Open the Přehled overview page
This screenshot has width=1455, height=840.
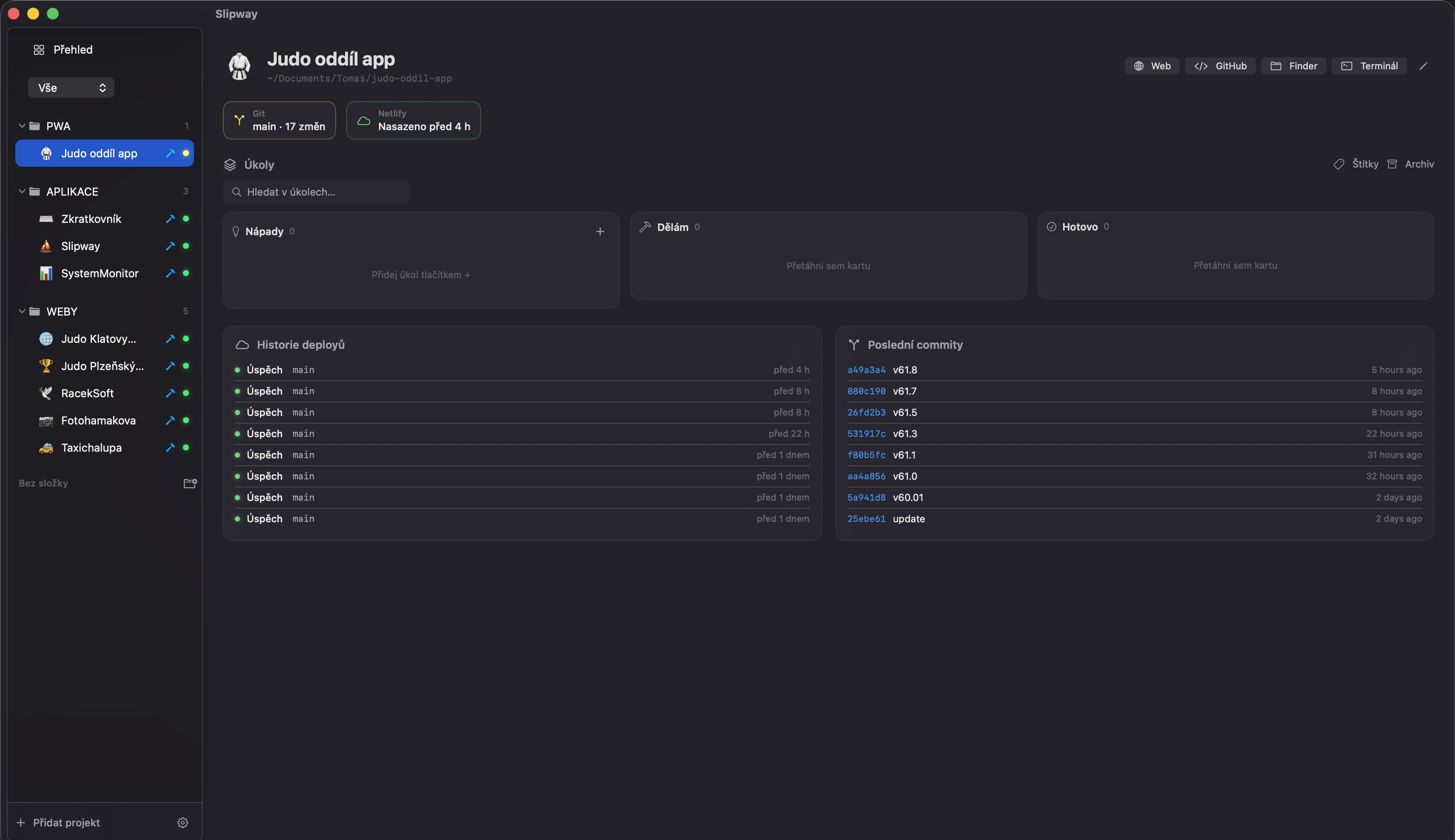(x=63, y=50)
